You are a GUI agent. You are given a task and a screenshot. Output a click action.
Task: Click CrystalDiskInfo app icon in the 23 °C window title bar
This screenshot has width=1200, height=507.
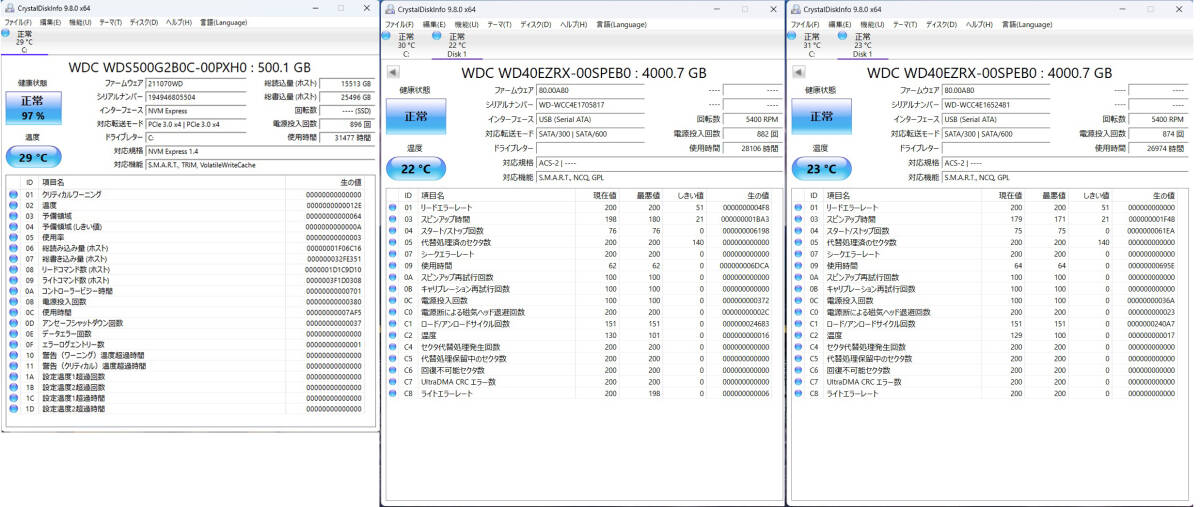click(x=794, y=9)
